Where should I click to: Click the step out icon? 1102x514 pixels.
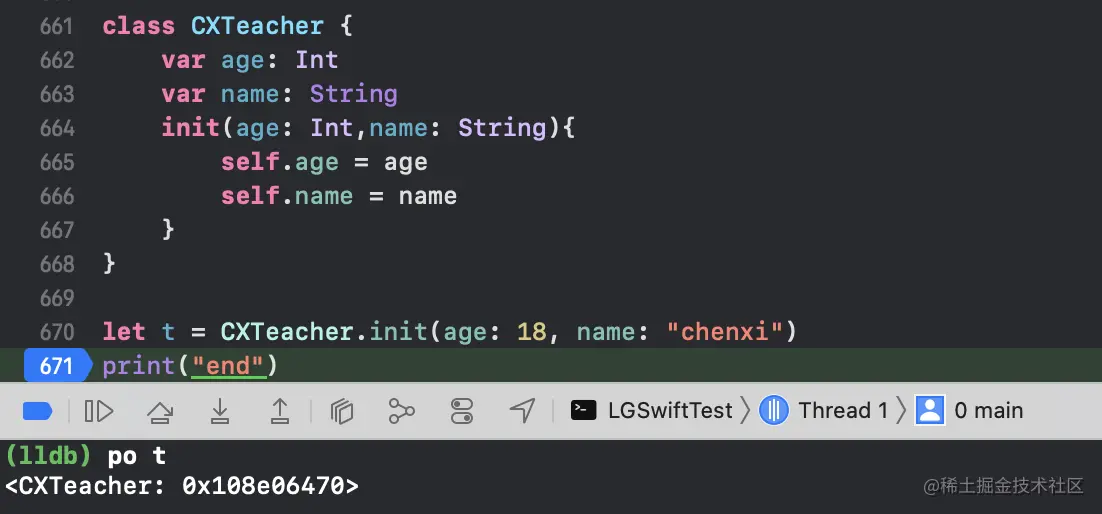(281, 411)
